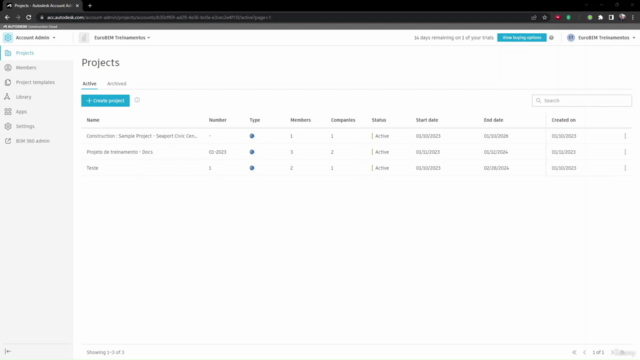The image size is (640, 360).
Task: Expand the EuroBIM Treinamentos account dropdown
Action: [x=122, y=38]
